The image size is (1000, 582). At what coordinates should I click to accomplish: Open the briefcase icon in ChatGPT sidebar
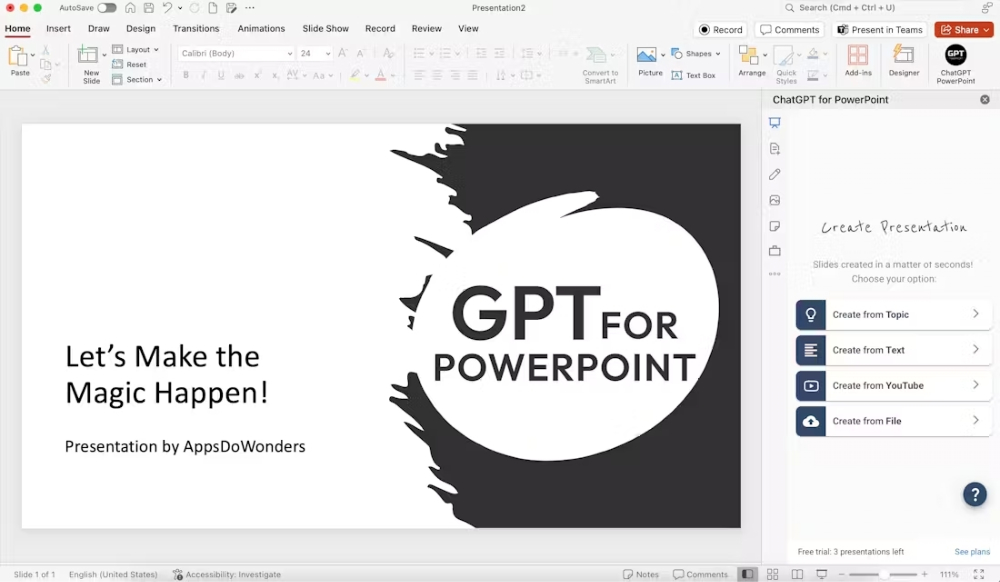774,251
